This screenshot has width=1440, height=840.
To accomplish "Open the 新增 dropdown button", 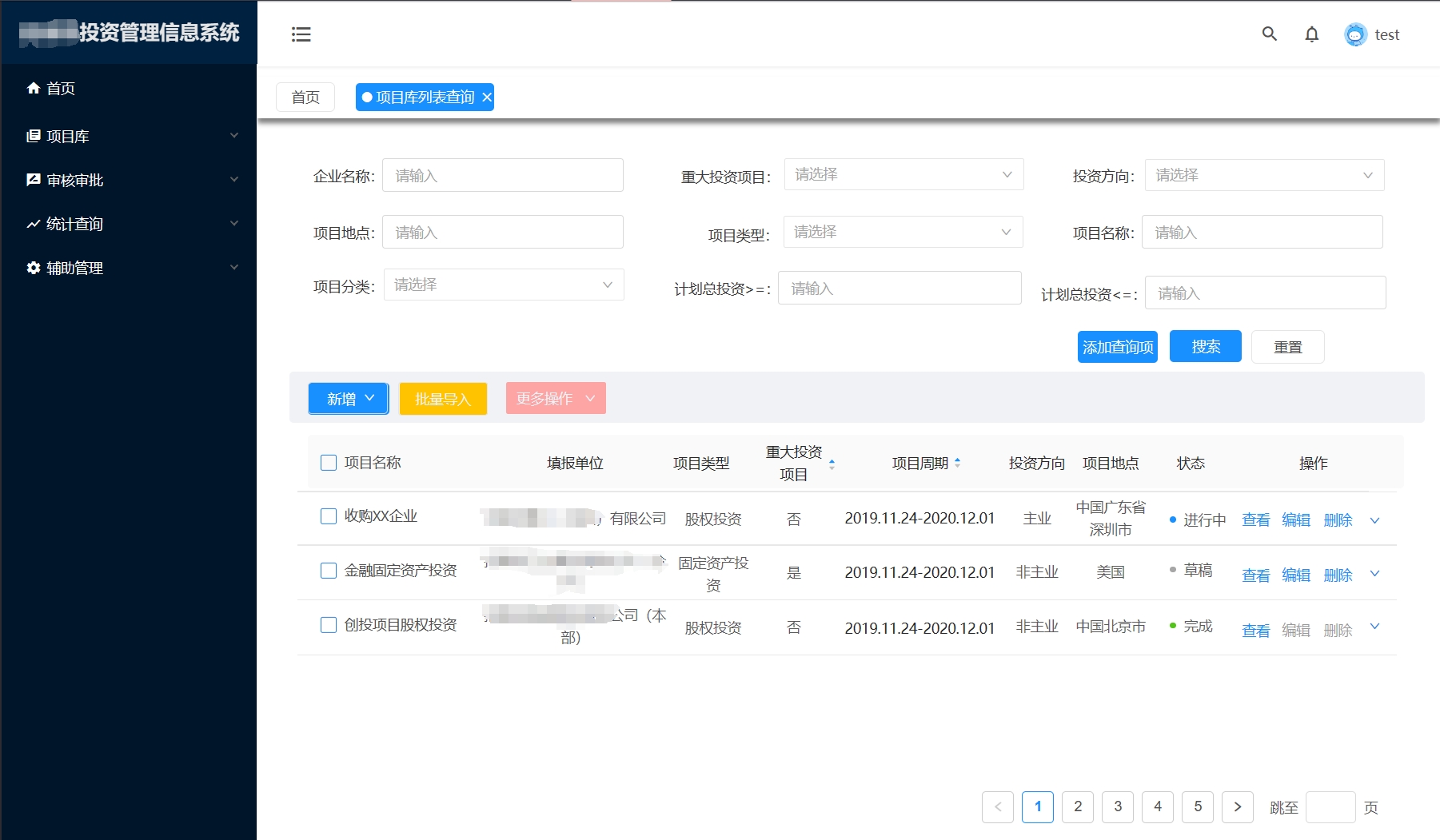I will [349, 398].
